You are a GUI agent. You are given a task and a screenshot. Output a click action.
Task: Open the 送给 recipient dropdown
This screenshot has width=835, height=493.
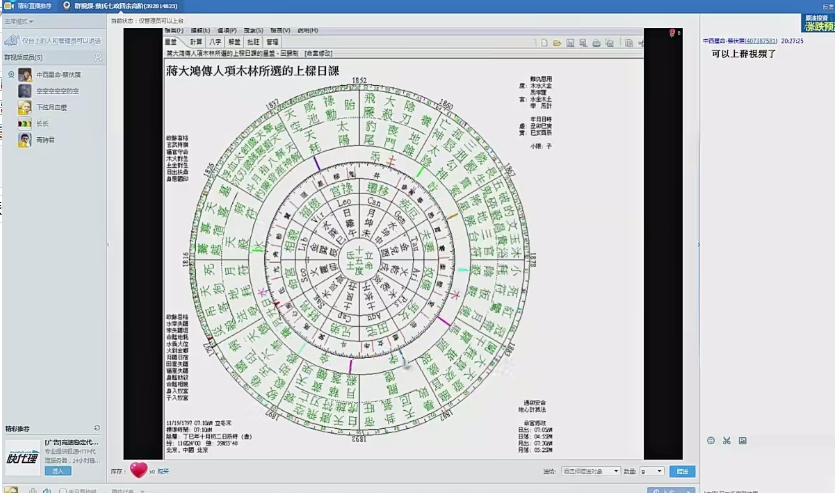click(x=591, y=471)
